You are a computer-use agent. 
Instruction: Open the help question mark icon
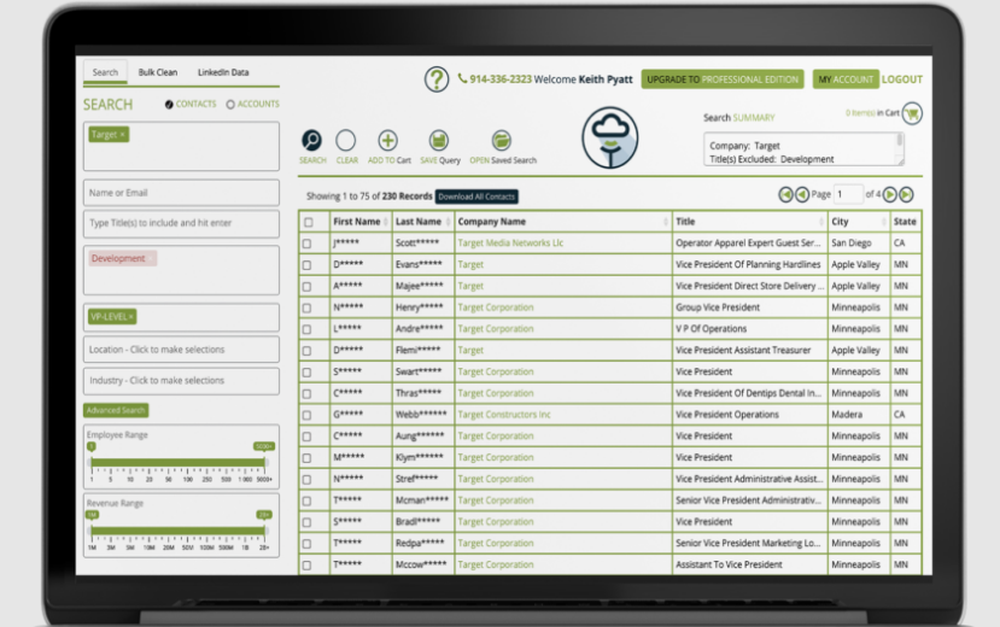pyautogui.click(x=437, y=80)
